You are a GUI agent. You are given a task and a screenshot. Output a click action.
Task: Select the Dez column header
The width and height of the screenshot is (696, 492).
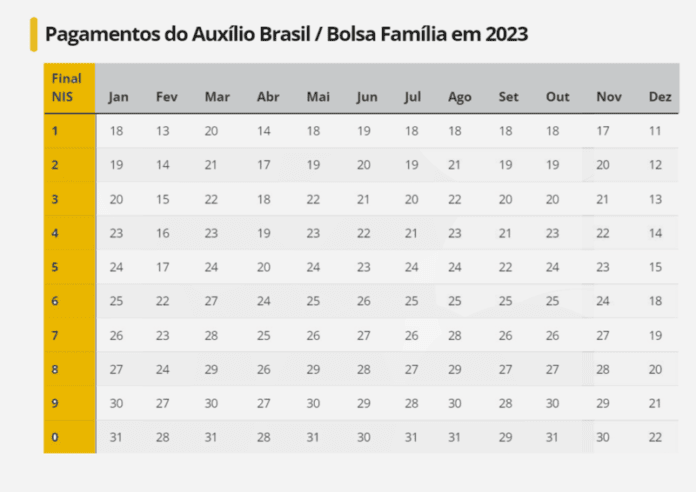(x=660, y=97)
